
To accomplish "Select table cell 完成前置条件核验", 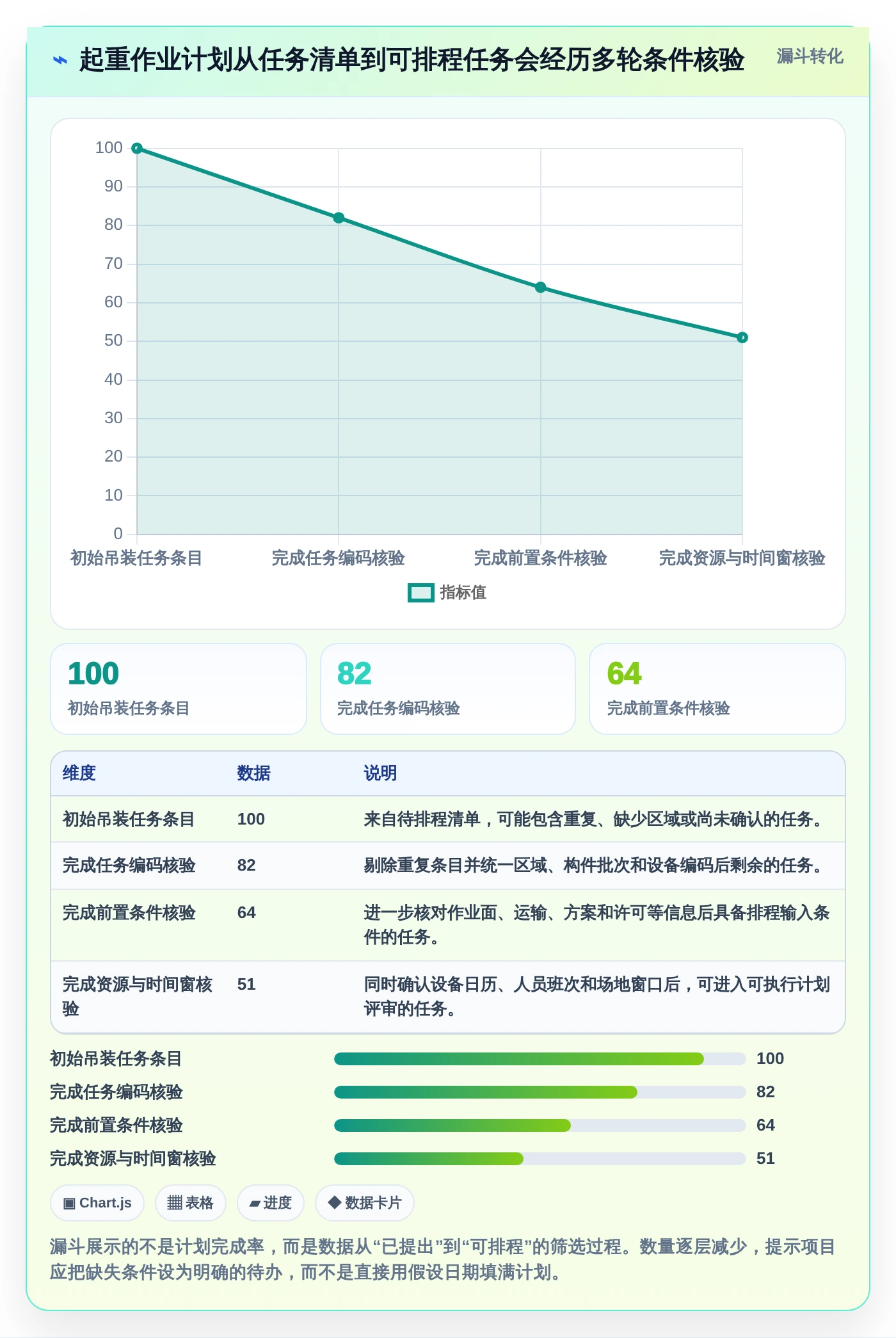I will [x=129, y=913].
